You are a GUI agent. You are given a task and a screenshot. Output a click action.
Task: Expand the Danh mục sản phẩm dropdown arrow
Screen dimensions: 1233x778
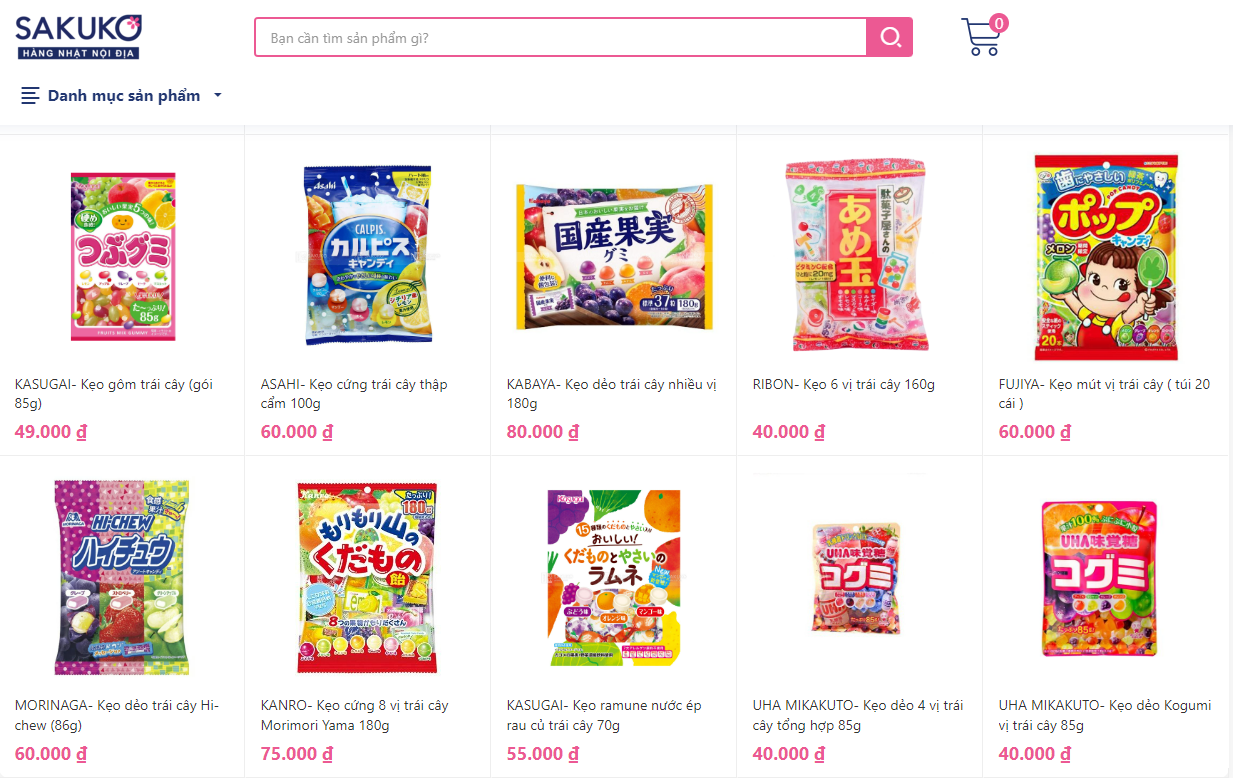[x=218, y=96]
